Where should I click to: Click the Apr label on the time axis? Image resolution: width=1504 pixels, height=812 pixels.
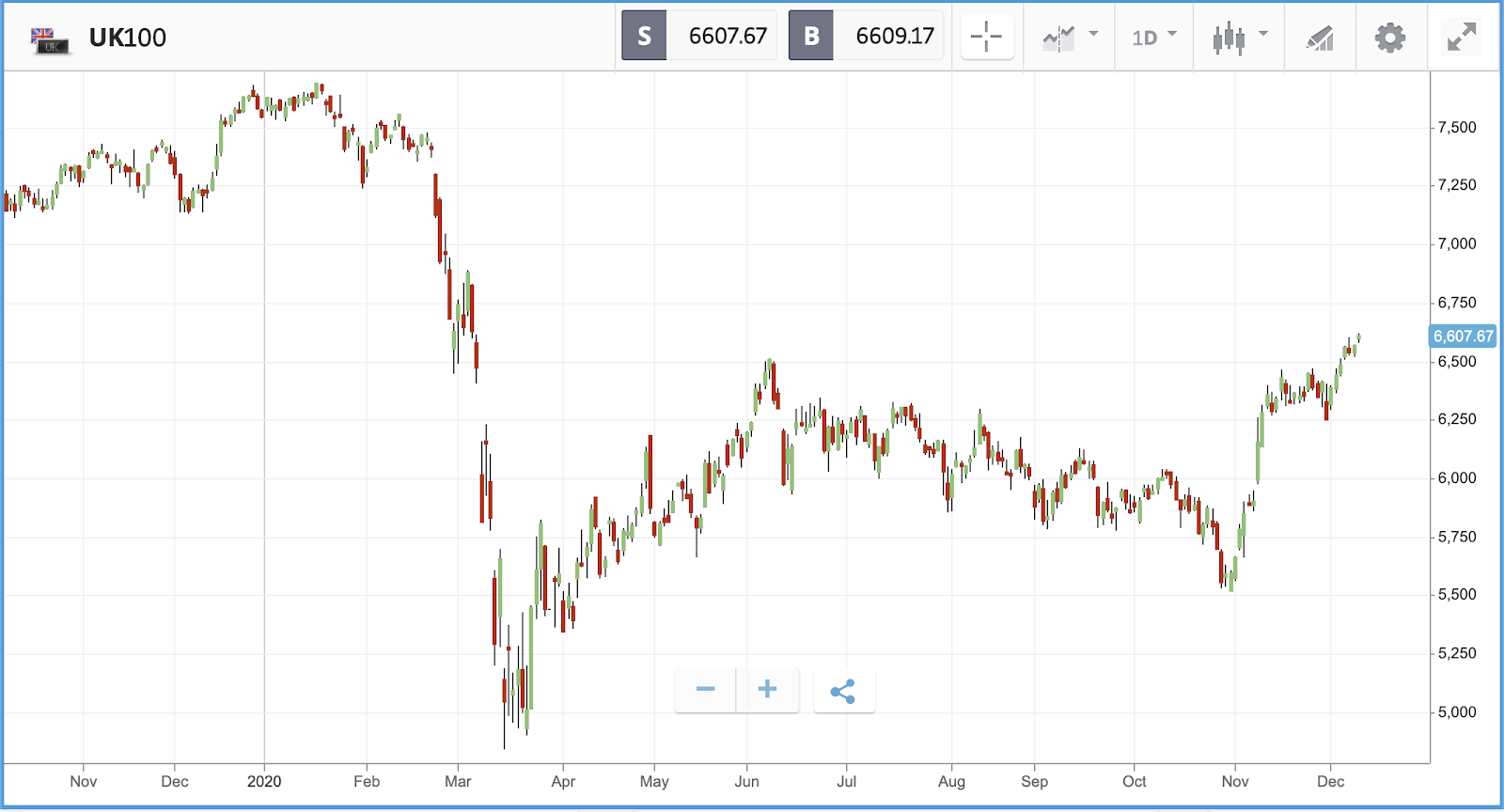click(x=563, y=781)
